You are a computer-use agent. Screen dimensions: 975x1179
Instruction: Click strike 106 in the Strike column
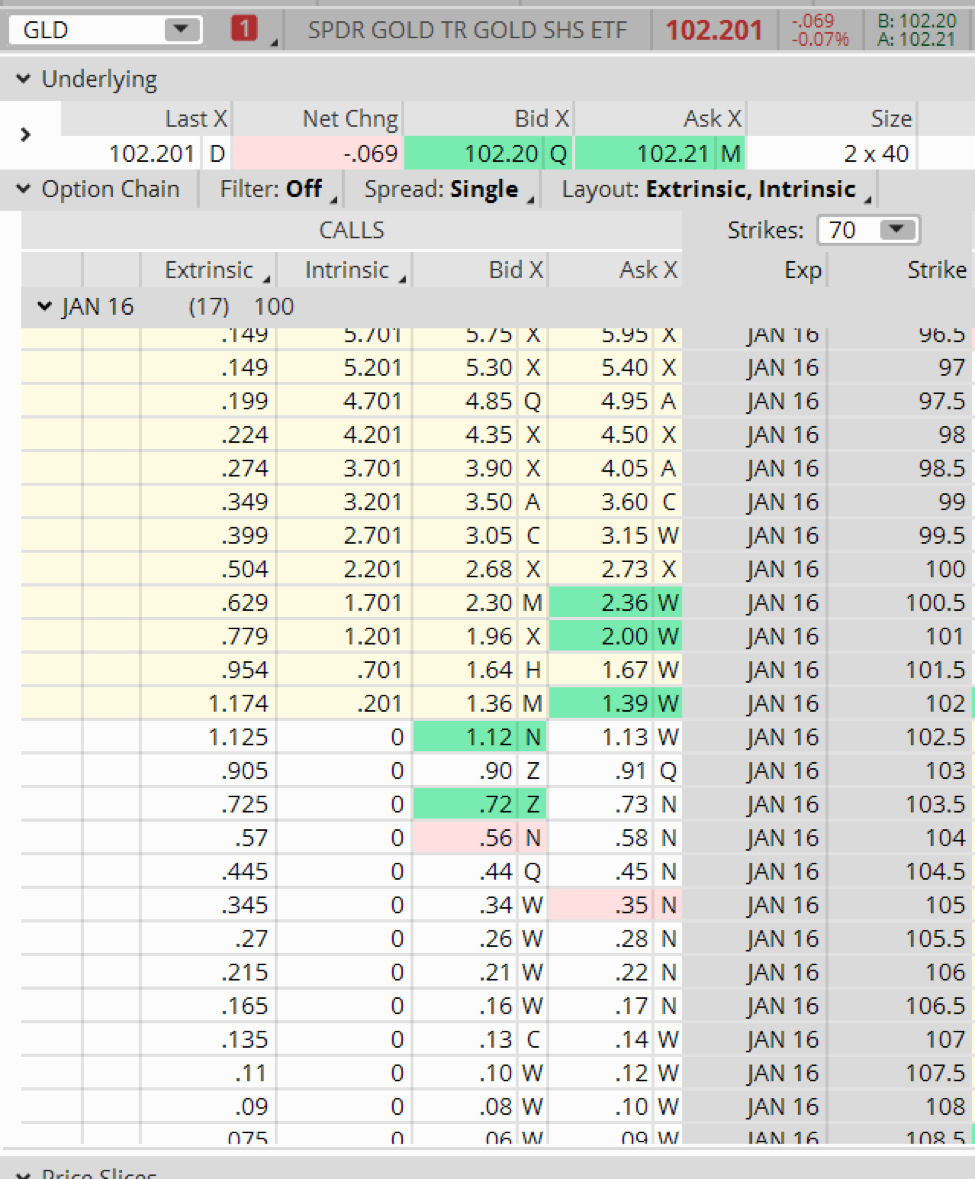900,971
